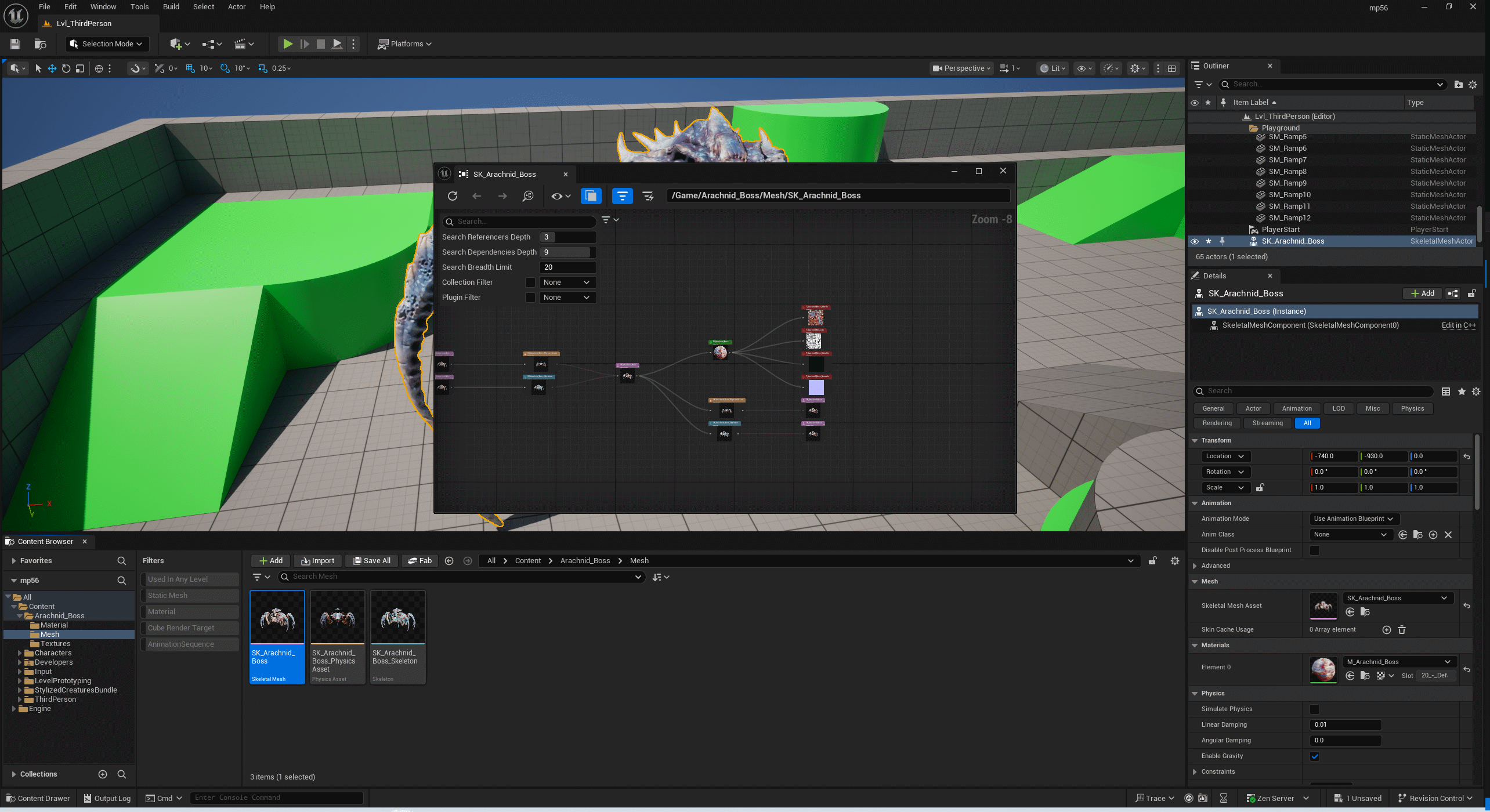1490x812 pixels.
Task: Click the Edit in C++ link
Action: pos(1458,325)
